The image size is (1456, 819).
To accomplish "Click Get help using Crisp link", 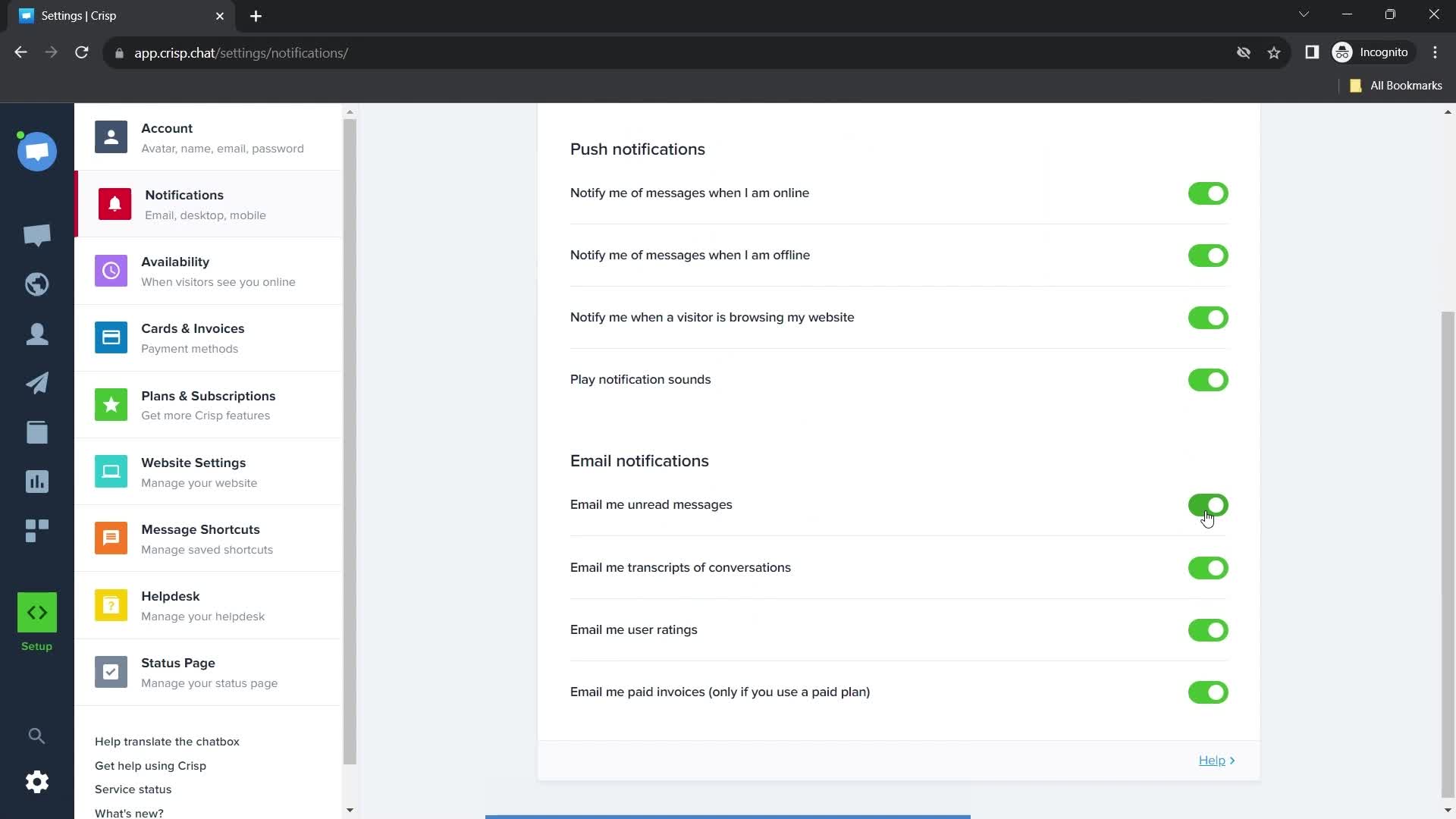I will coord(150,766).
